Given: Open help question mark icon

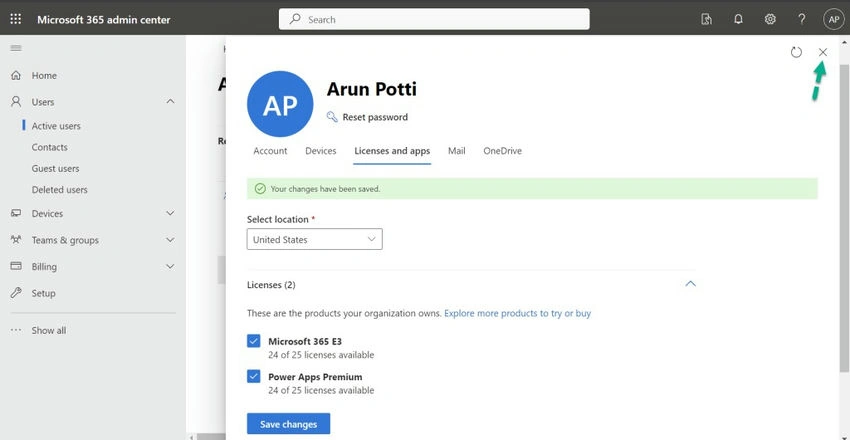Looking at the screenshot, I should (802, 20).
